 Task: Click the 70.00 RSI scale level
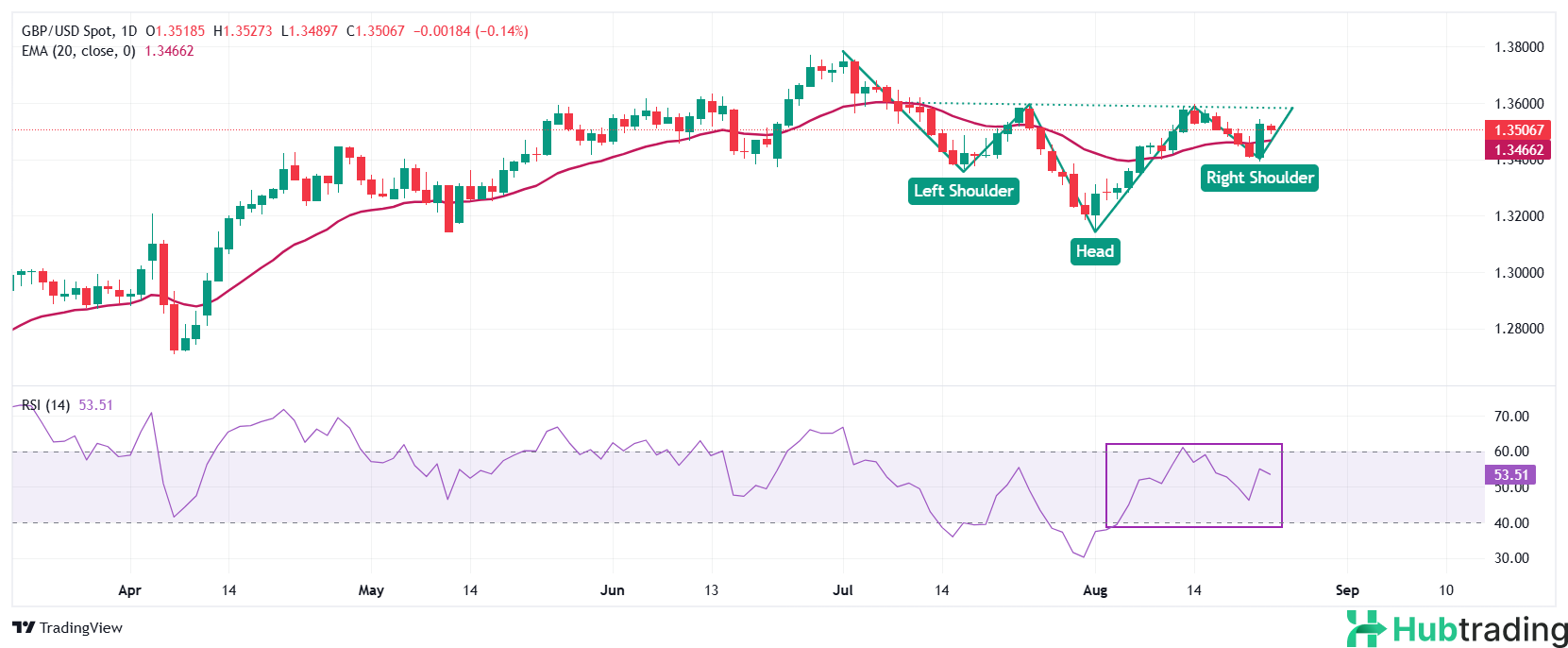tap(1510, 417)
